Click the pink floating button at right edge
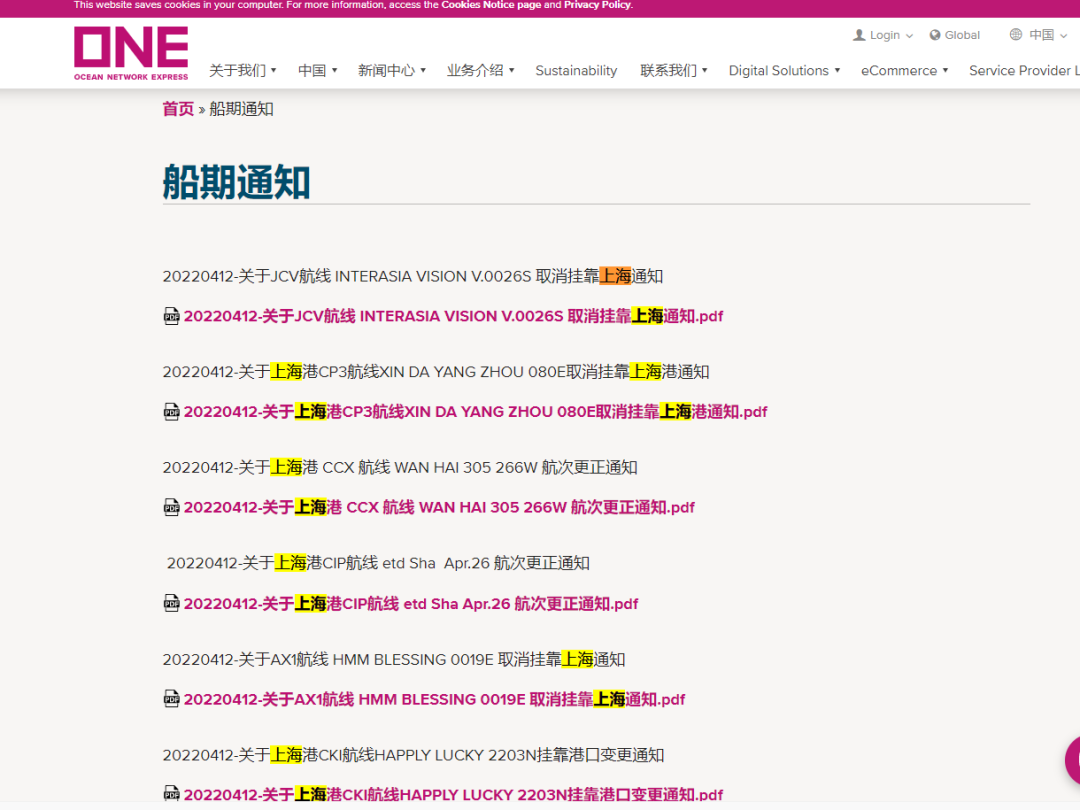 pos(1072,760)
